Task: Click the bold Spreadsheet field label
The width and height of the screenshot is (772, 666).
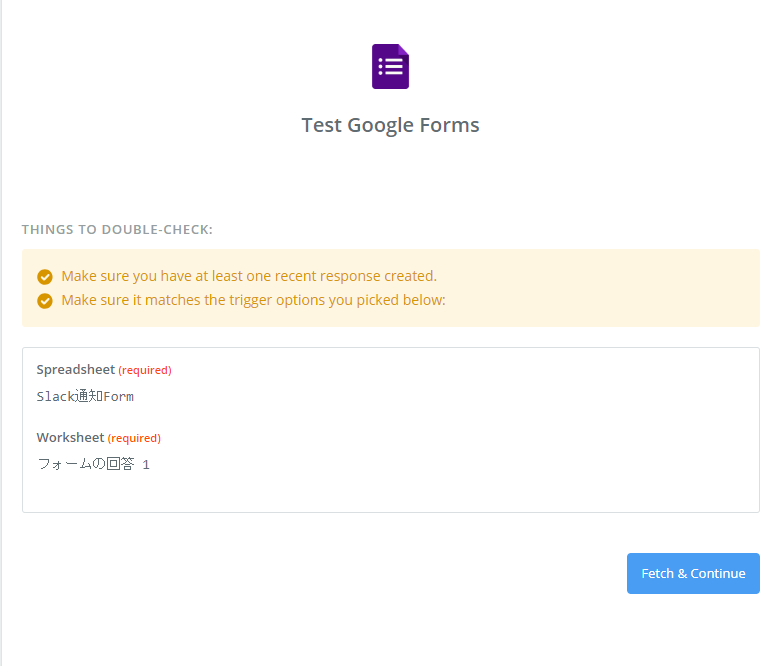Action: pos(75,370)
